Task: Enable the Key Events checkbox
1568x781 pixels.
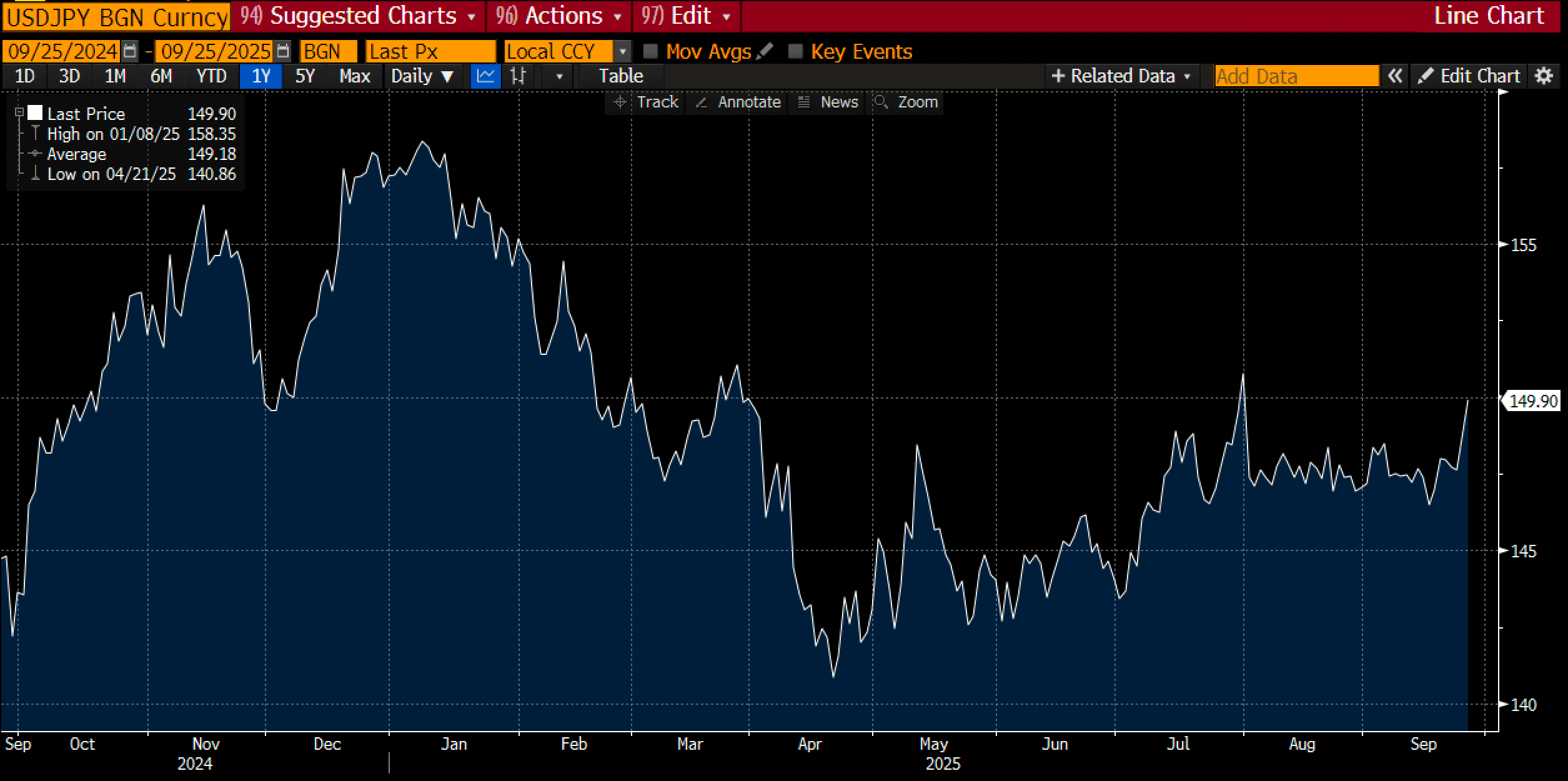Action: coord(795,51)
